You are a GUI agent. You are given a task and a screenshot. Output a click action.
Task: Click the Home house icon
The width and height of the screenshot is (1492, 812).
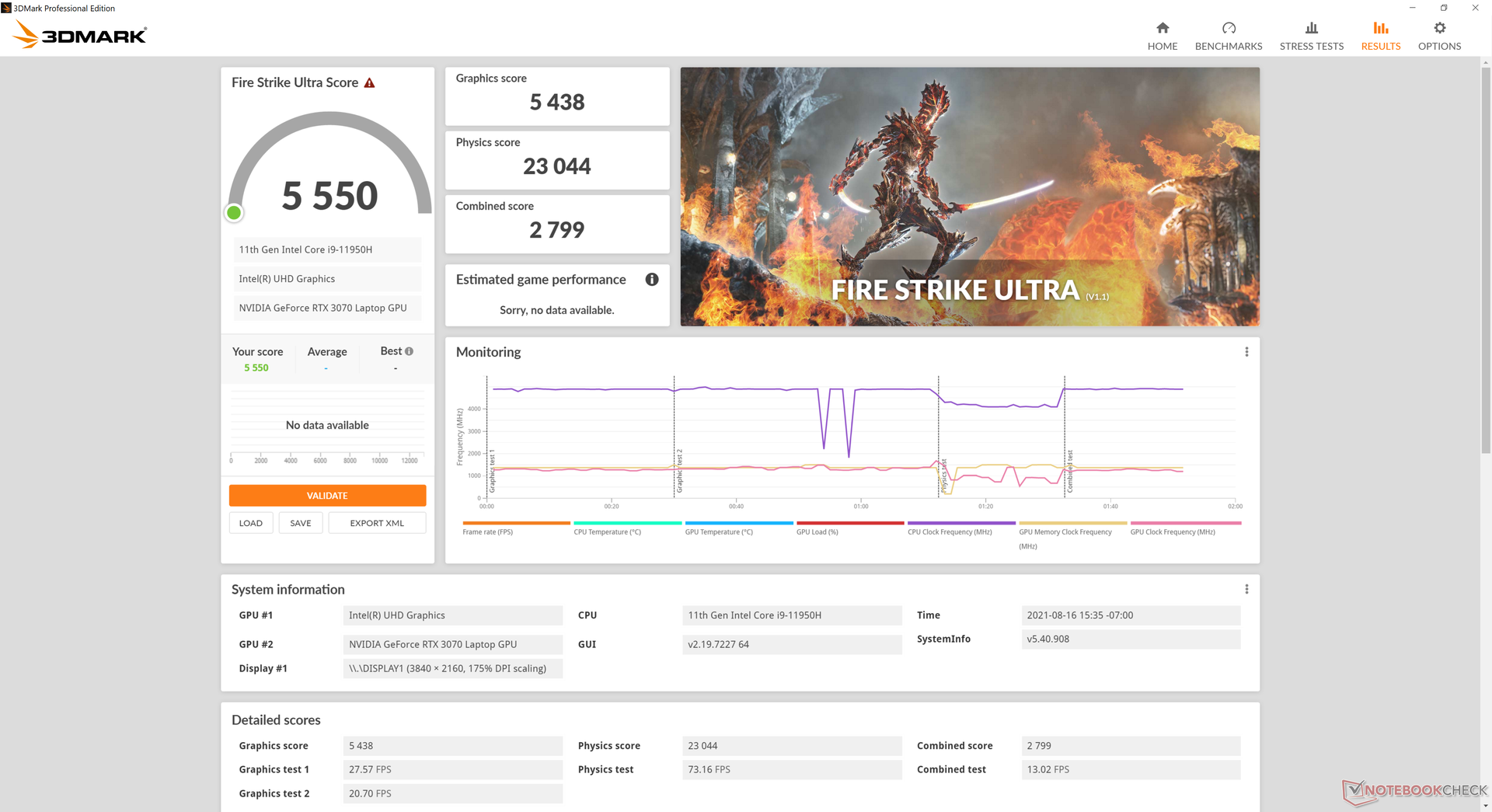(1163, 28)
